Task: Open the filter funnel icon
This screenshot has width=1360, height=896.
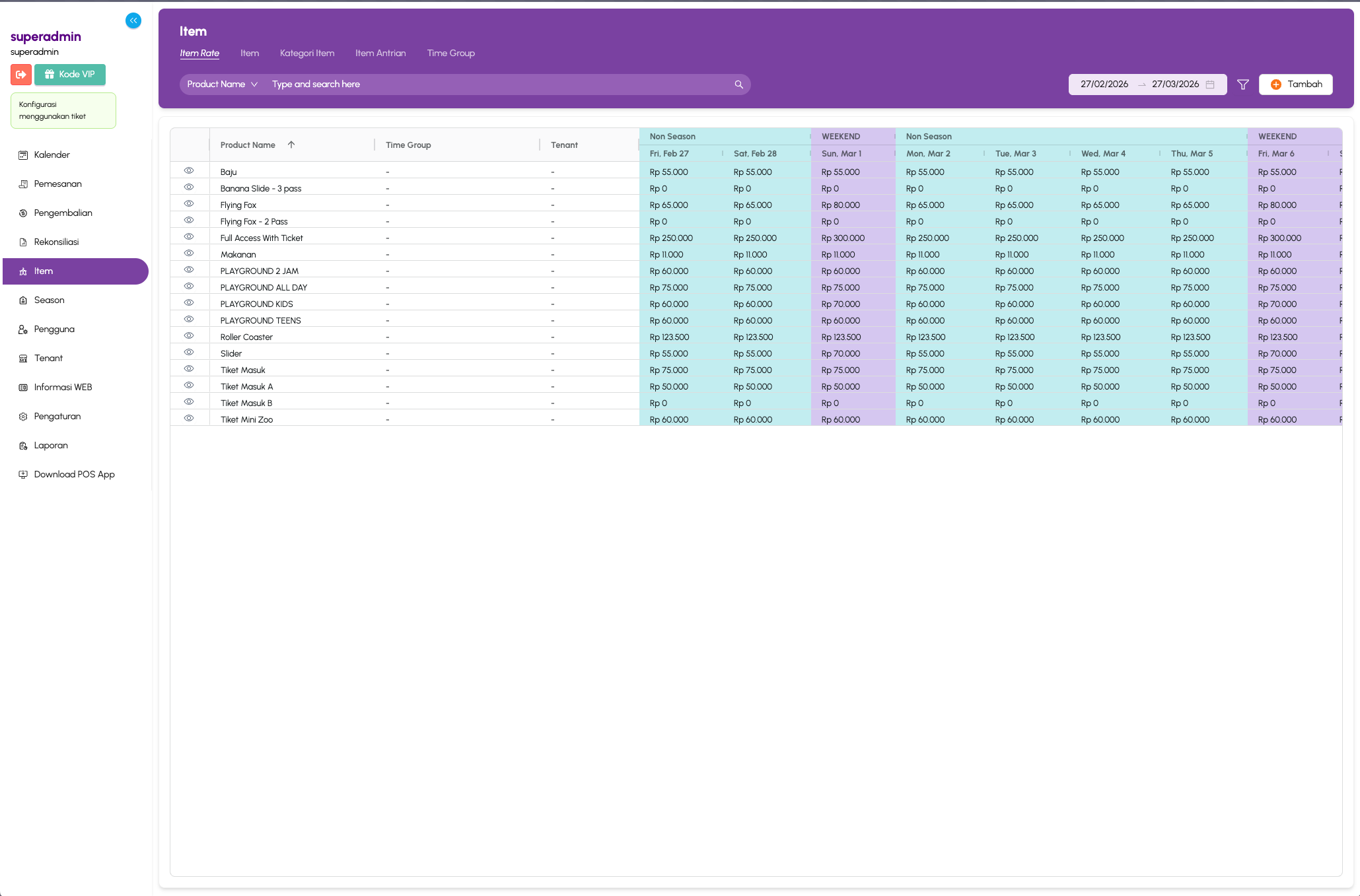Action: (1242, 85)
